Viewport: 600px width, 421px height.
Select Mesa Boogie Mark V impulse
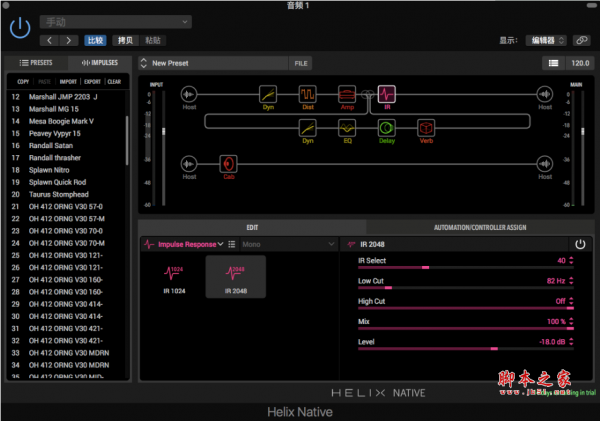tap(66, 120)
